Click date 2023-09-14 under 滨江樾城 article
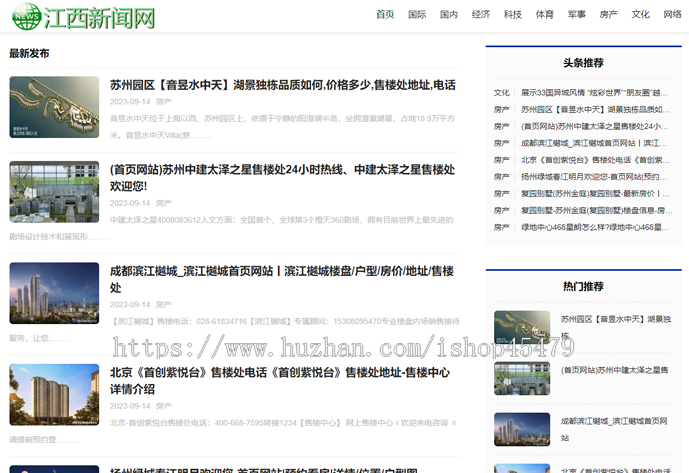The image size is (689, 473). [130, 305]
